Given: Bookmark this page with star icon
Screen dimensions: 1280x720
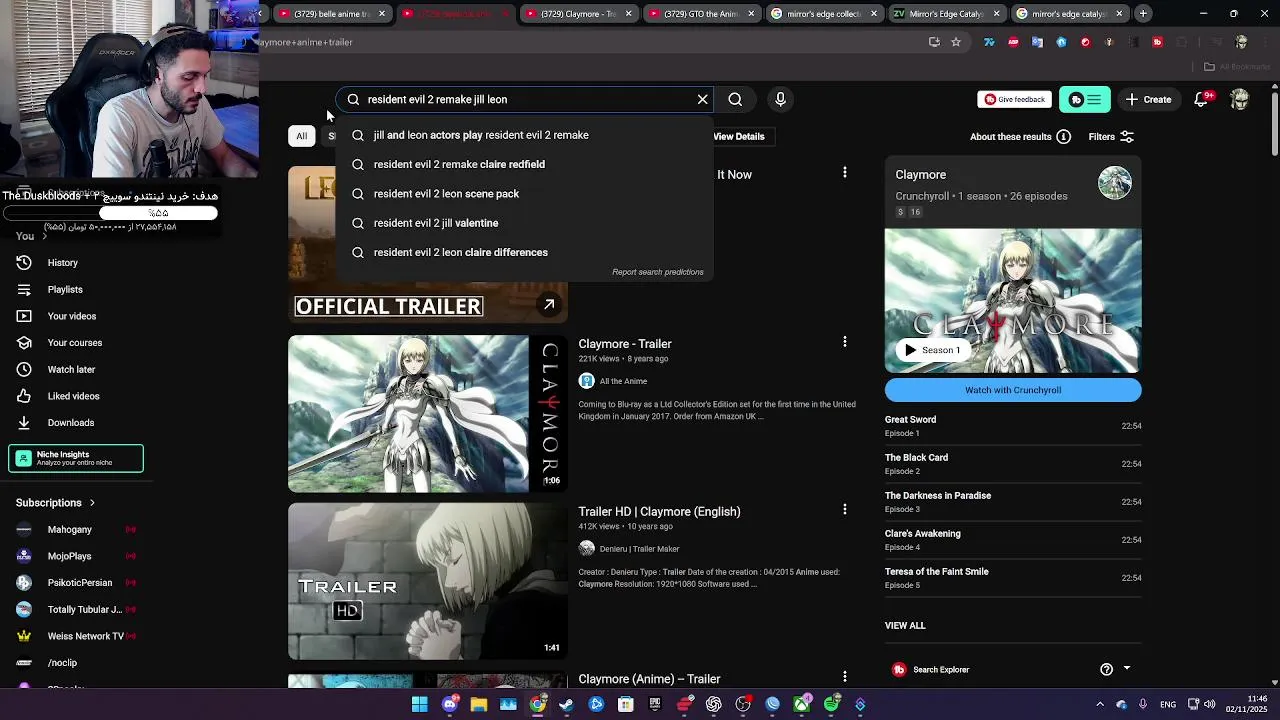Looking at the screenshot, I should coord(956,42).
